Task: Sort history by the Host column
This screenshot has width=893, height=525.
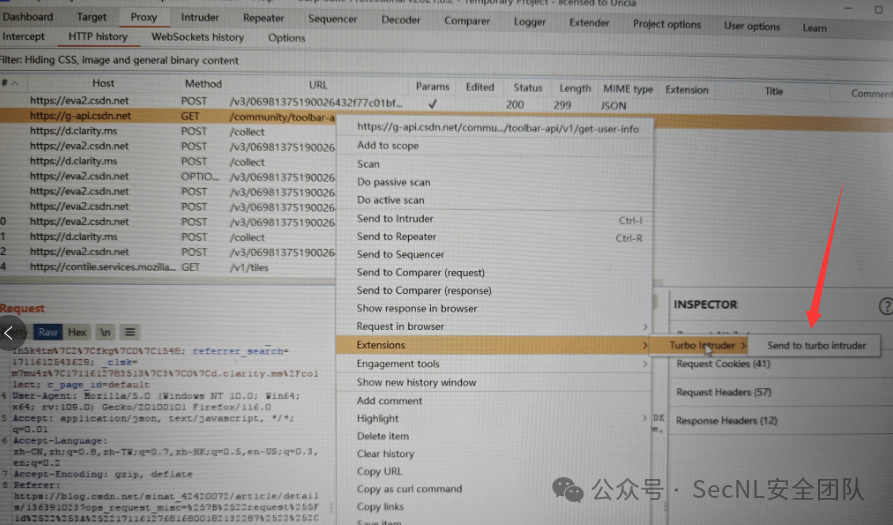Action: click(x=103, y=83)
